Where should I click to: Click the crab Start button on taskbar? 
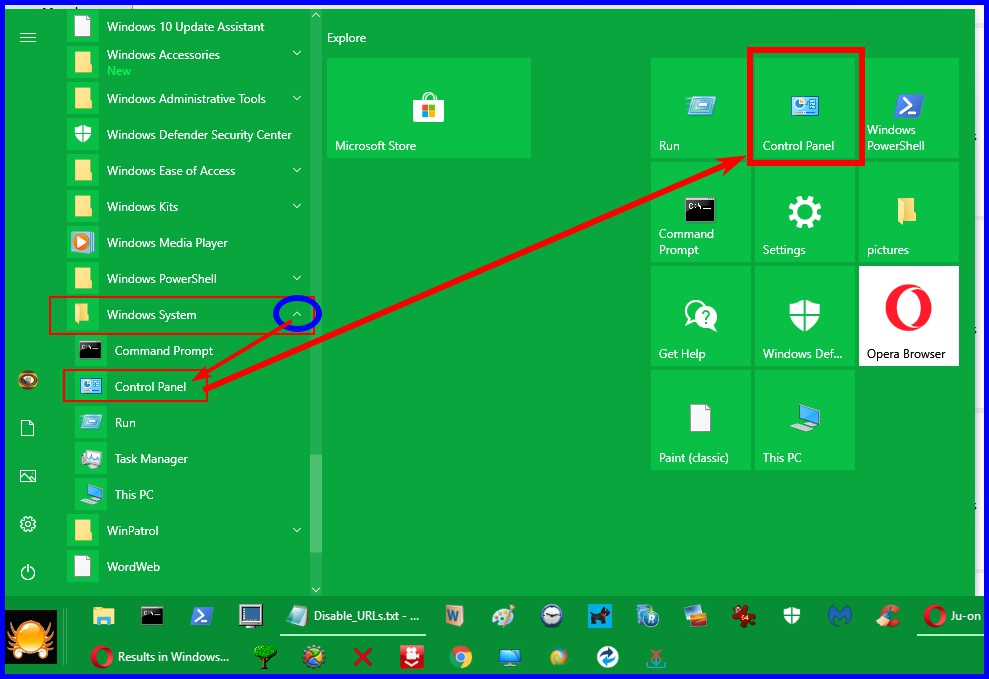31,637
